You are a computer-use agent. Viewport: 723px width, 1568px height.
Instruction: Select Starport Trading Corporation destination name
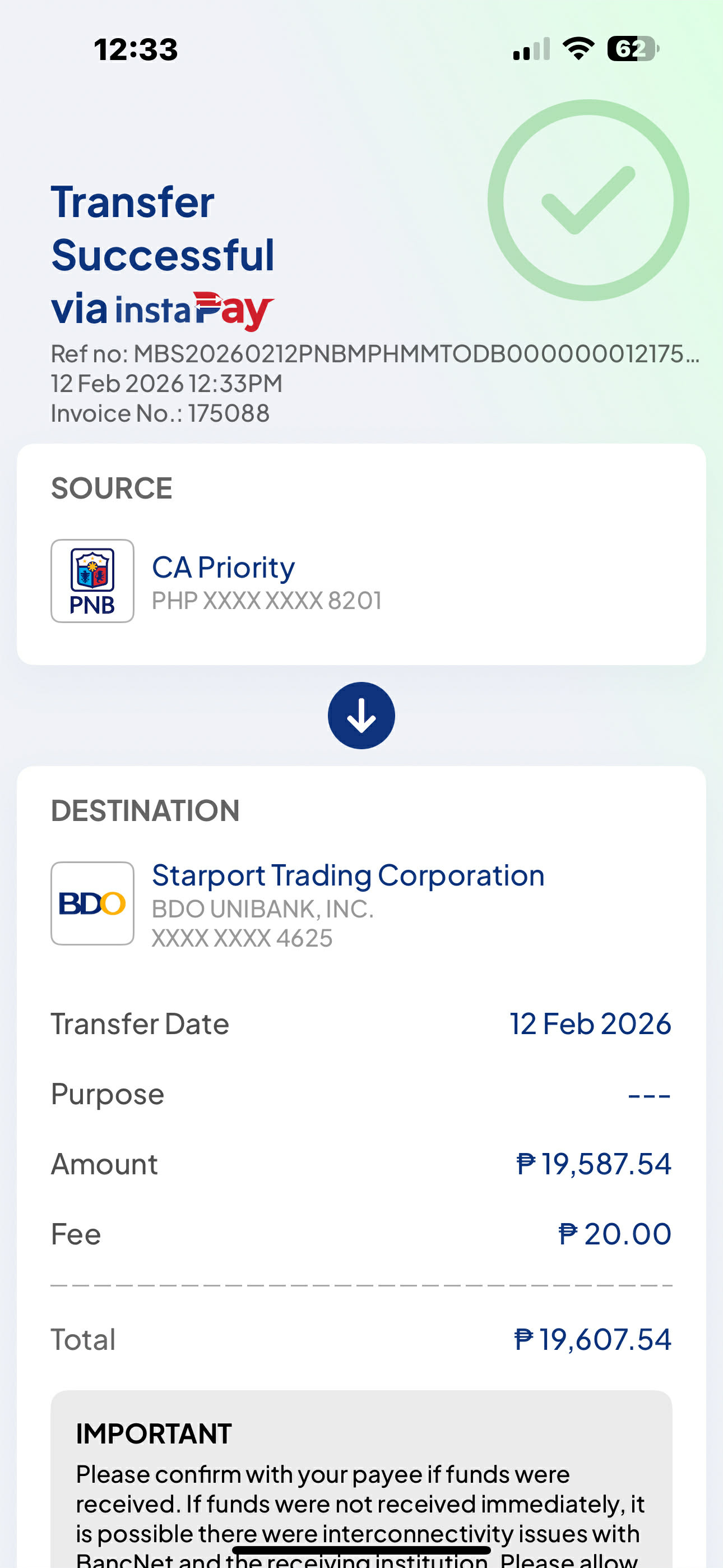point(348,875)
